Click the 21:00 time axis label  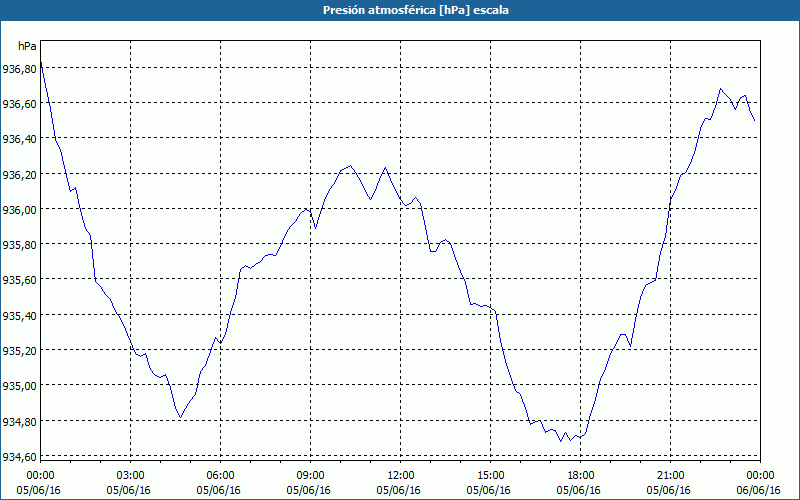(x=670, y=476)
